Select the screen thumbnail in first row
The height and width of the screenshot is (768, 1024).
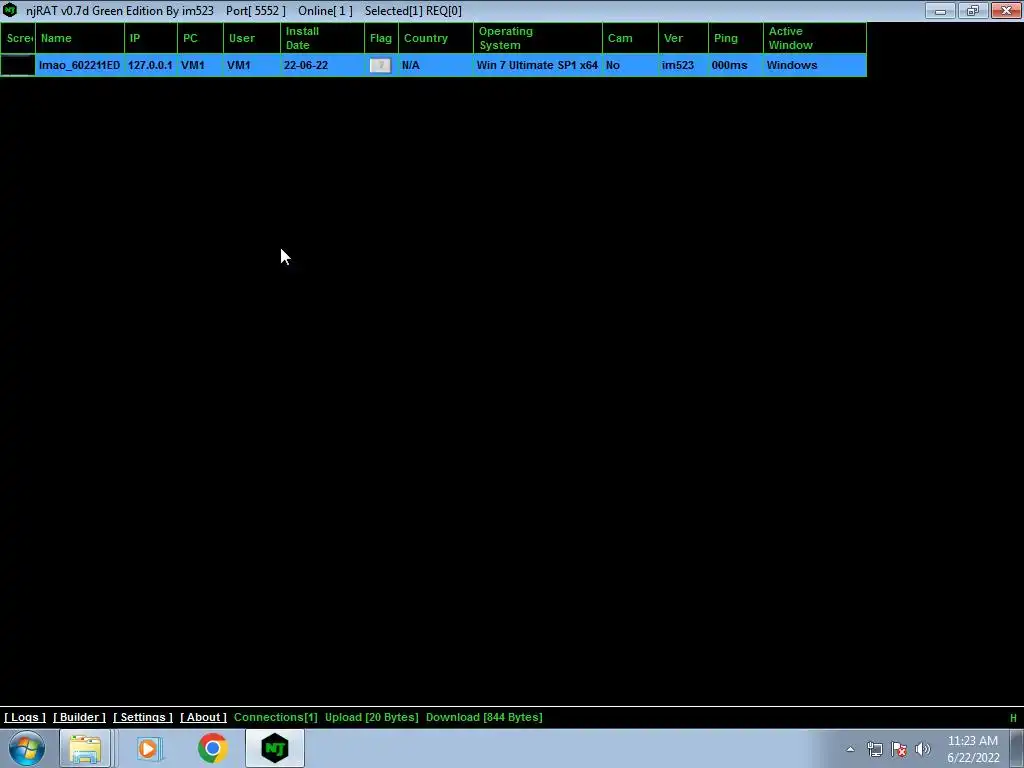point(18,65)
